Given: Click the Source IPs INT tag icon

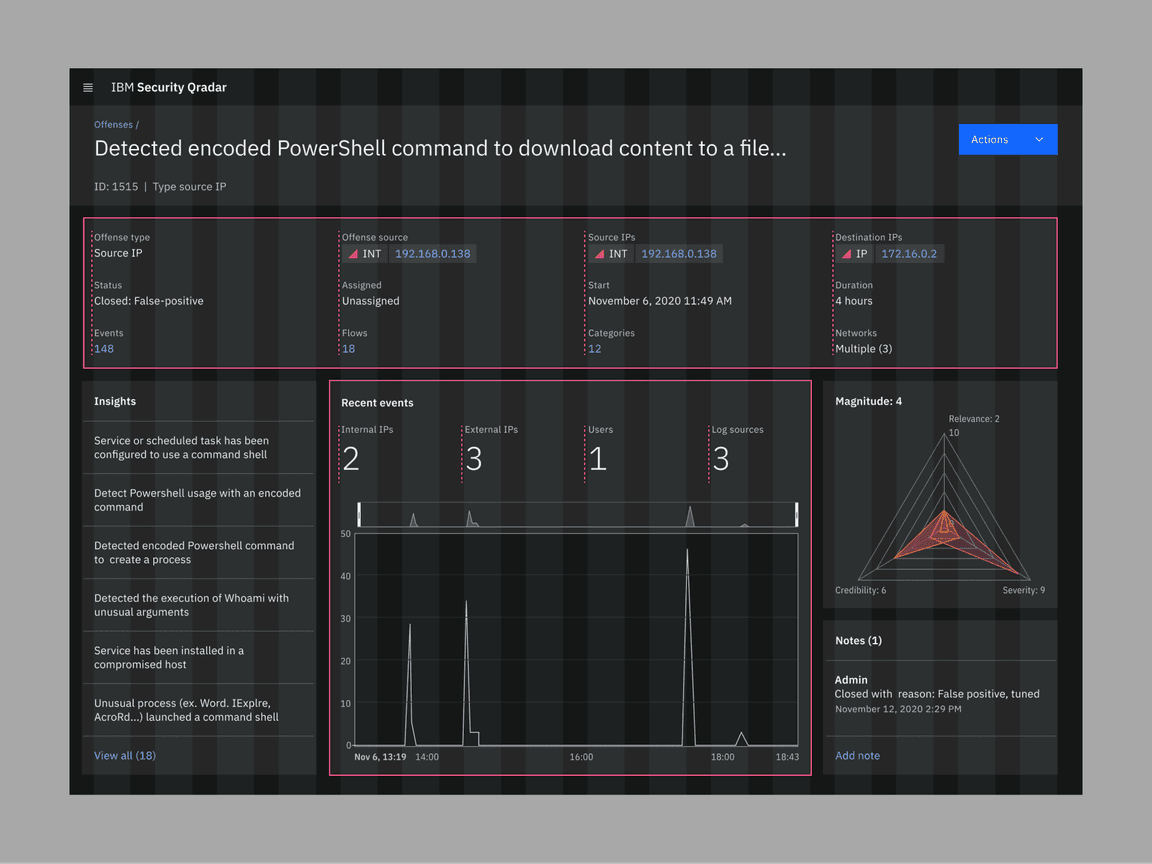Looking at the screenshot, I should (600, 254).
